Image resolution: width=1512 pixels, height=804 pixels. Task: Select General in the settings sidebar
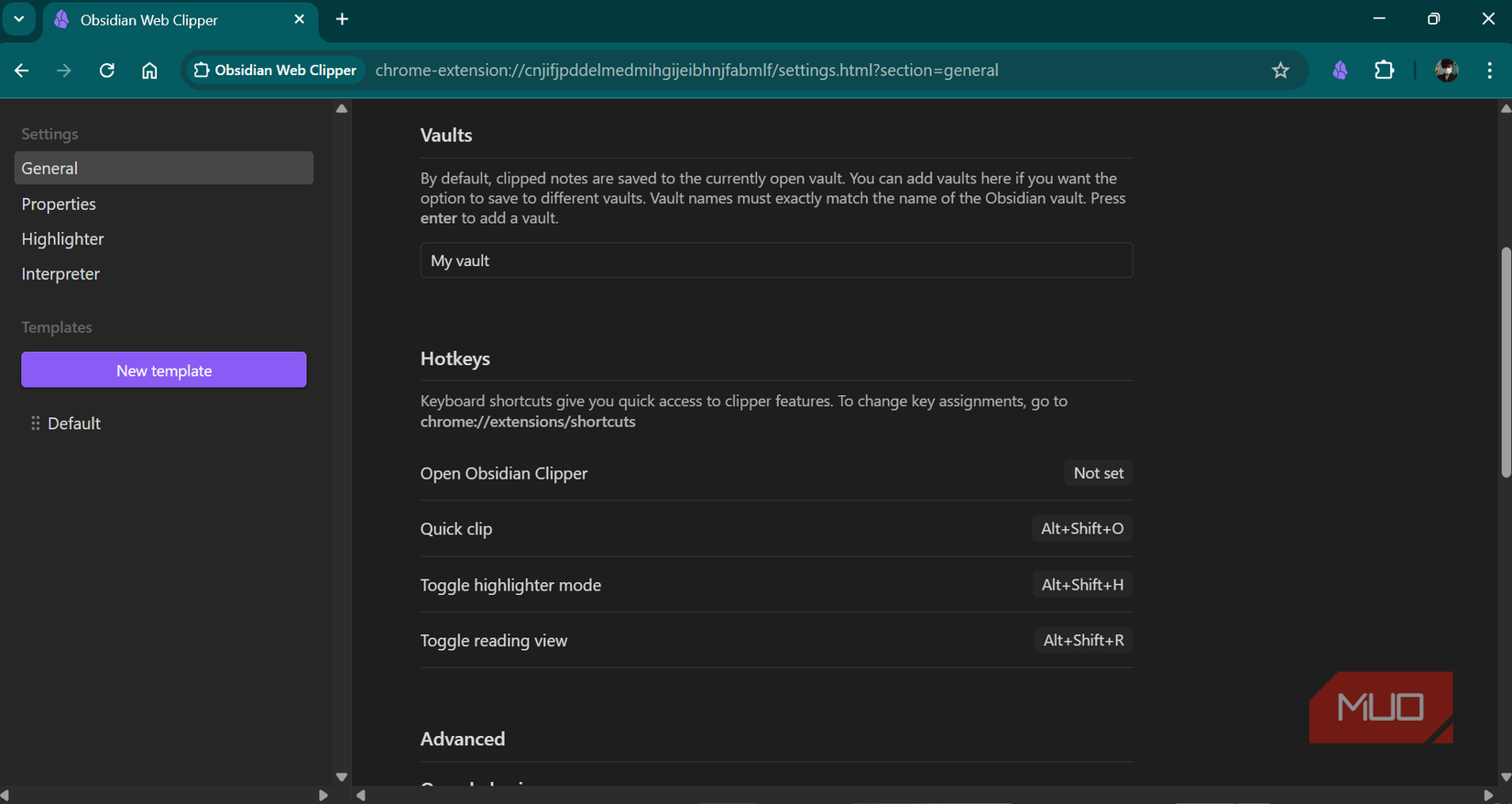tap(164, 168)
